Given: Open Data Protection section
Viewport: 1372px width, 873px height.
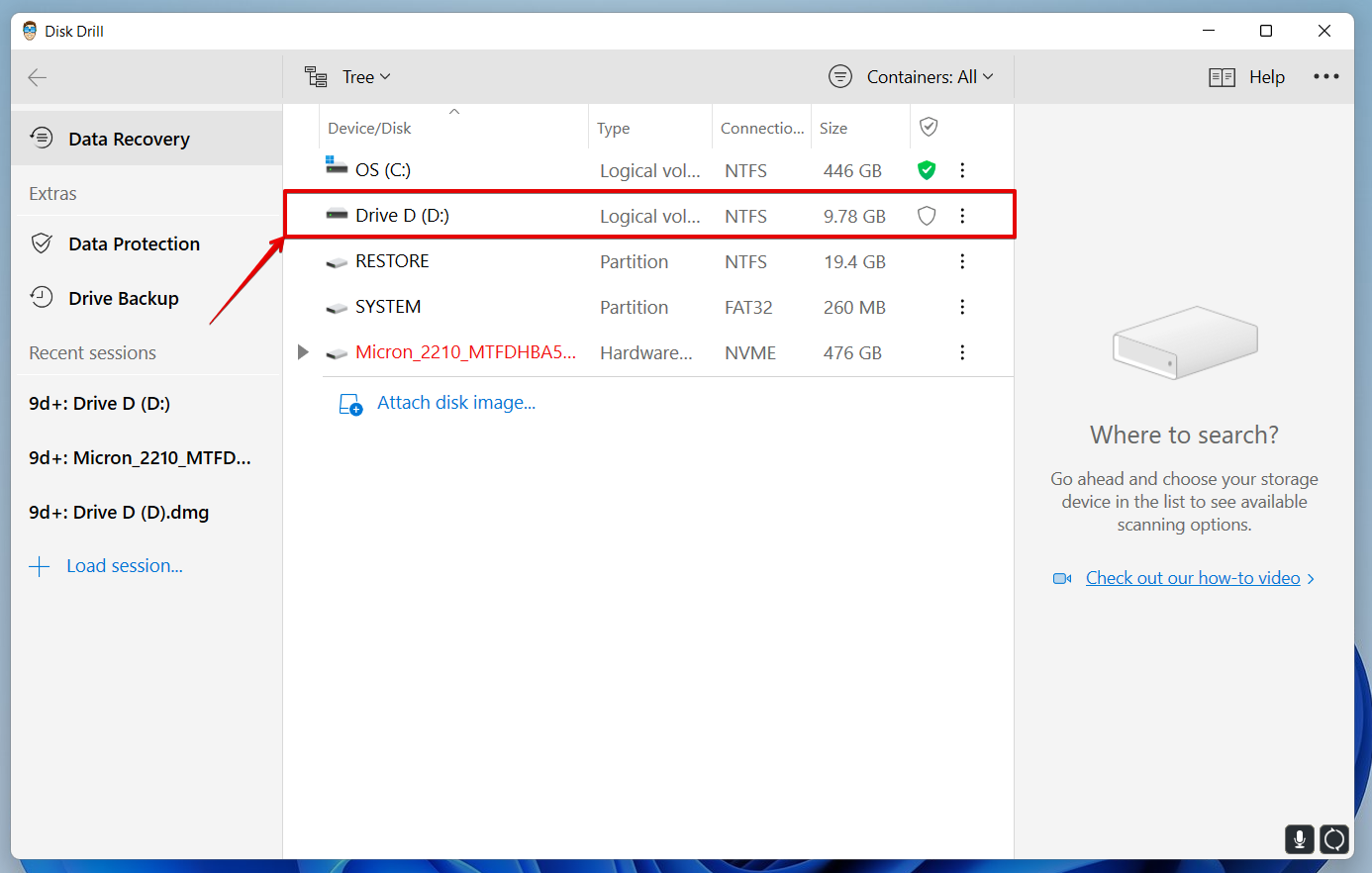Looking at the screenshot, I should pos(134,243).
